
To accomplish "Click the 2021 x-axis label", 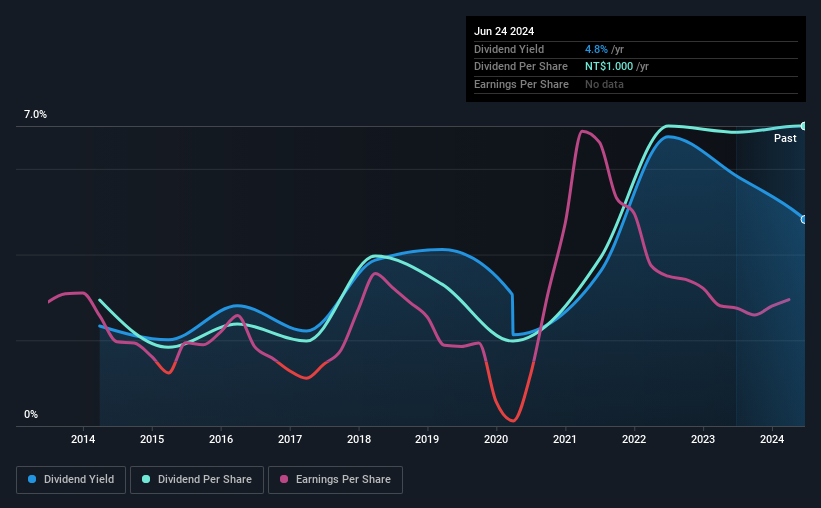I will (x=564, y=439).
